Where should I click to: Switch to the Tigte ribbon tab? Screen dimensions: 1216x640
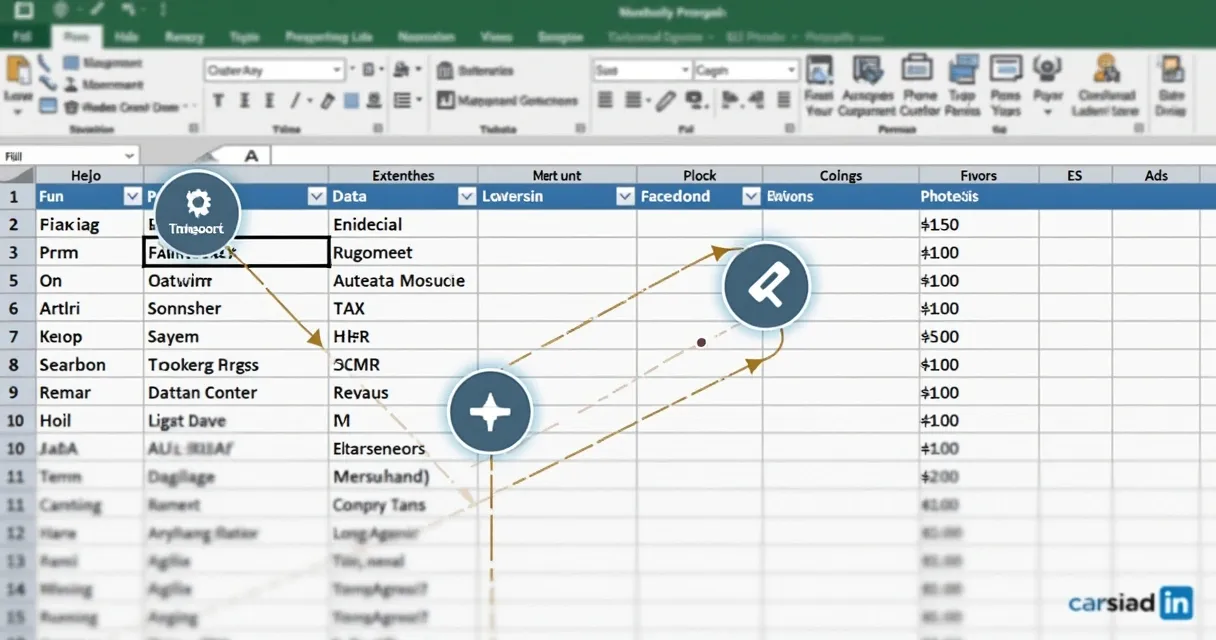(x=244, y=37)
